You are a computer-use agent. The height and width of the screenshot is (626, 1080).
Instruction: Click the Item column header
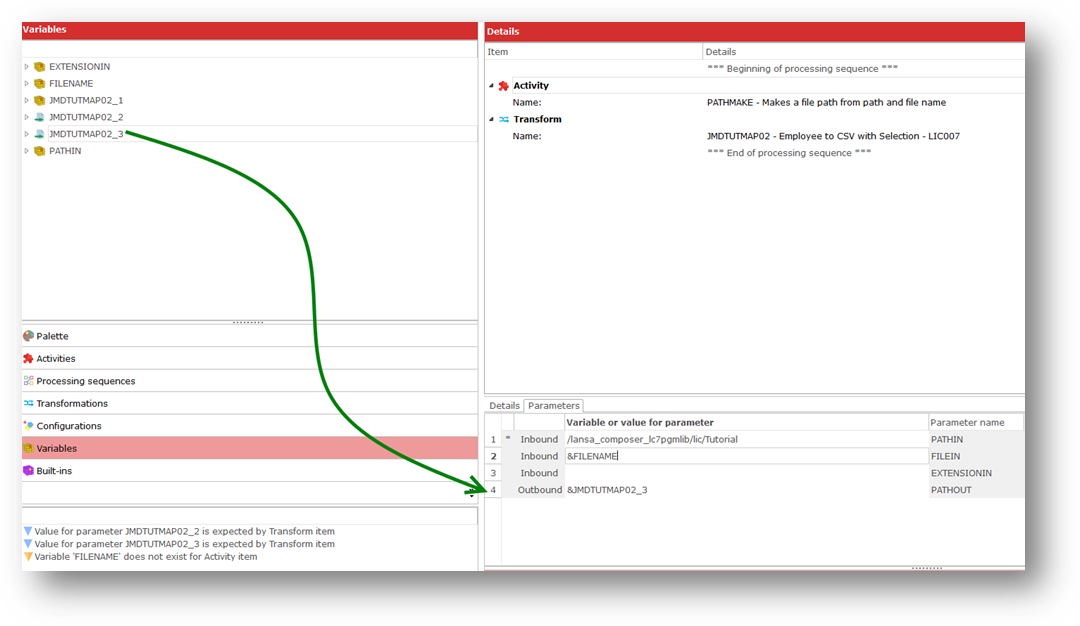594,52
